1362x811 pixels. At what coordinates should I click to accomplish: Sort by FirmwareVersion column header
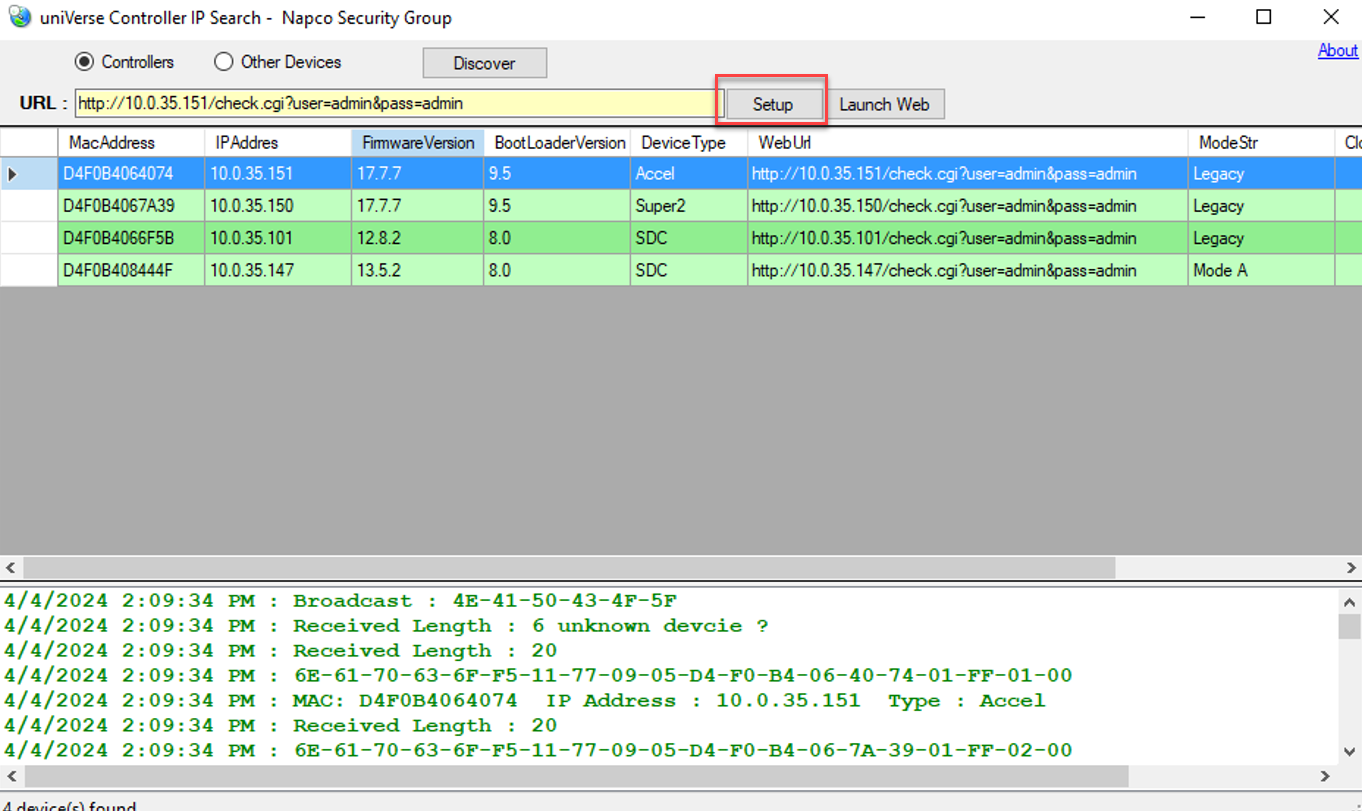coord(417,143)
